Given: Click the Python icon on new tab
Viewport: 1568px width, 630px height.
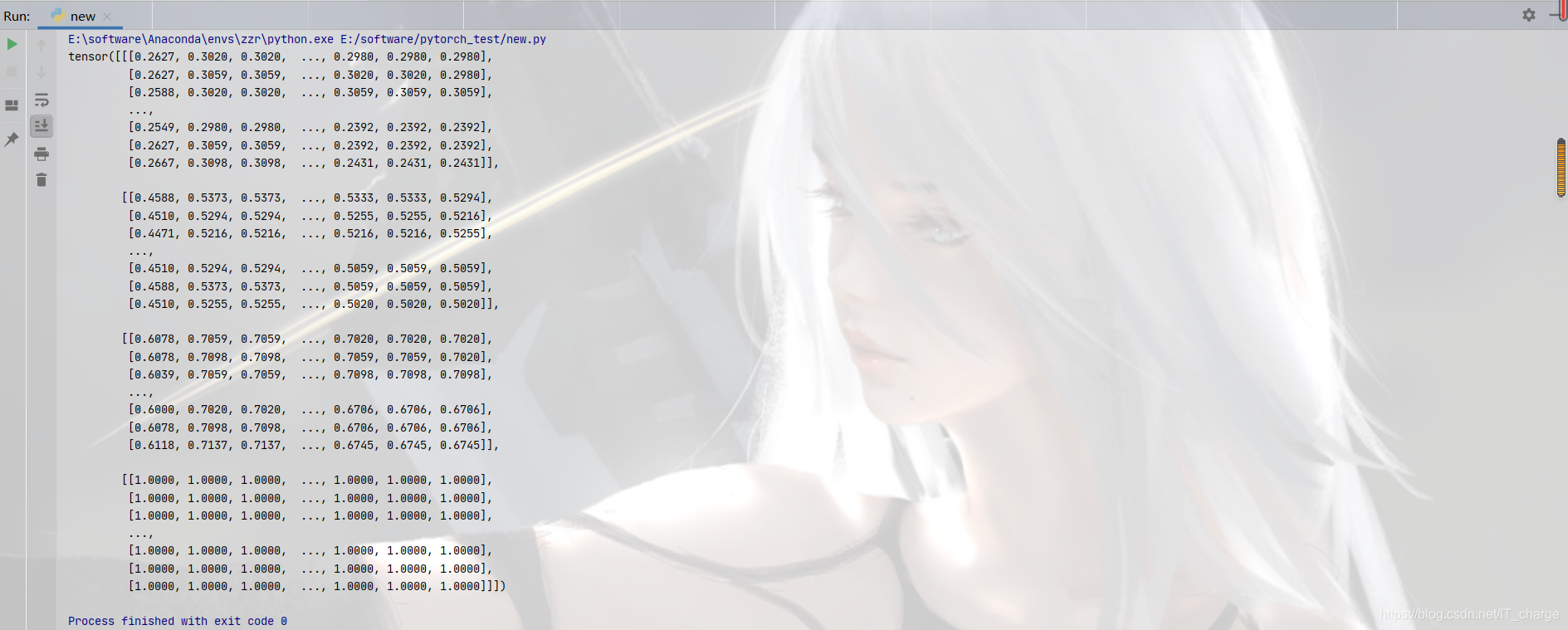Looking at the screenshot, I should (57, 15).
